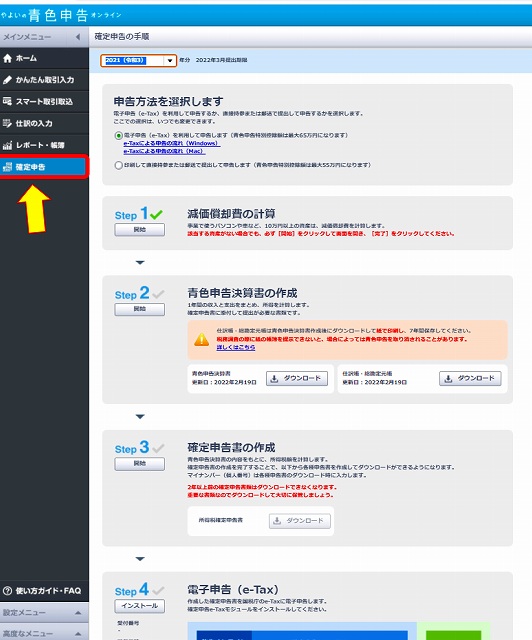Download the 仕訳帳・総勘定元帳 file
Image resolution: width=532 pixels, height=640 pixels.
click(x=470, y=379)
